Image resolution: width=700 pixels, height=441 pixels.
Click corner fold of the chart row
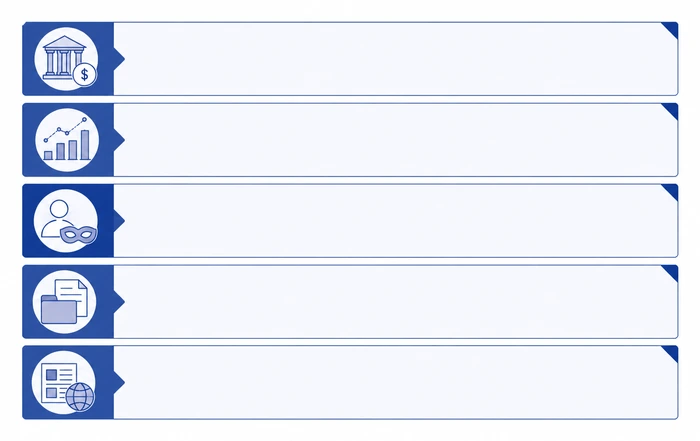tap(672, 110)
